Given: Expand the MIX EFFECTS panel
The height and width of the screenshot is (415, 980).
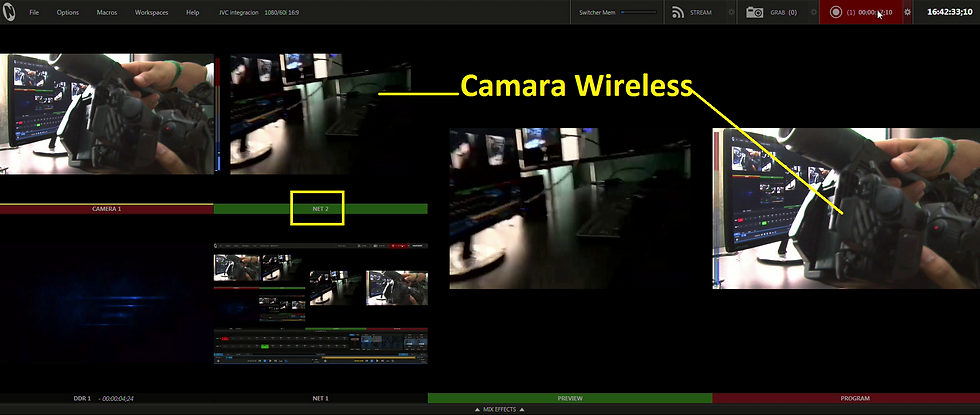Looking at the screenshot, I should click(x=499, y=409).
